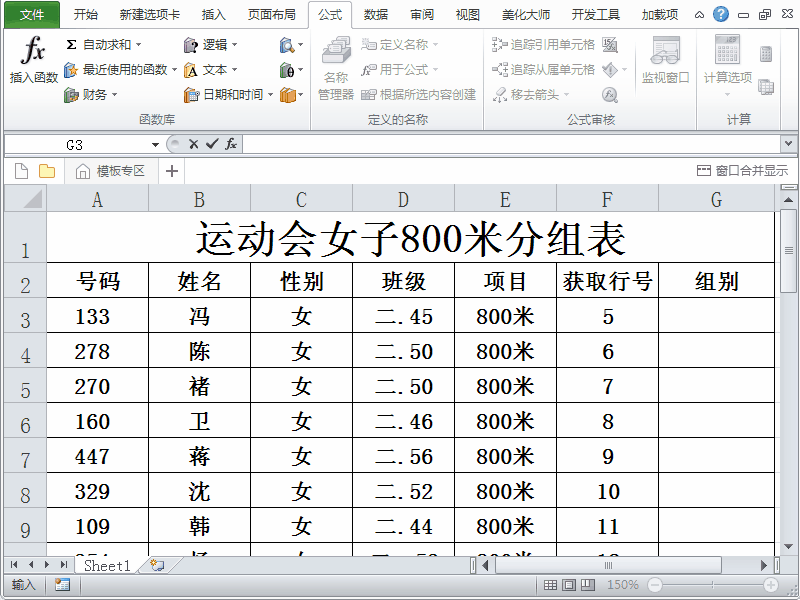Open More Functions book icon
The height and width of the screenshot is (600, 800).
[287, 95]
